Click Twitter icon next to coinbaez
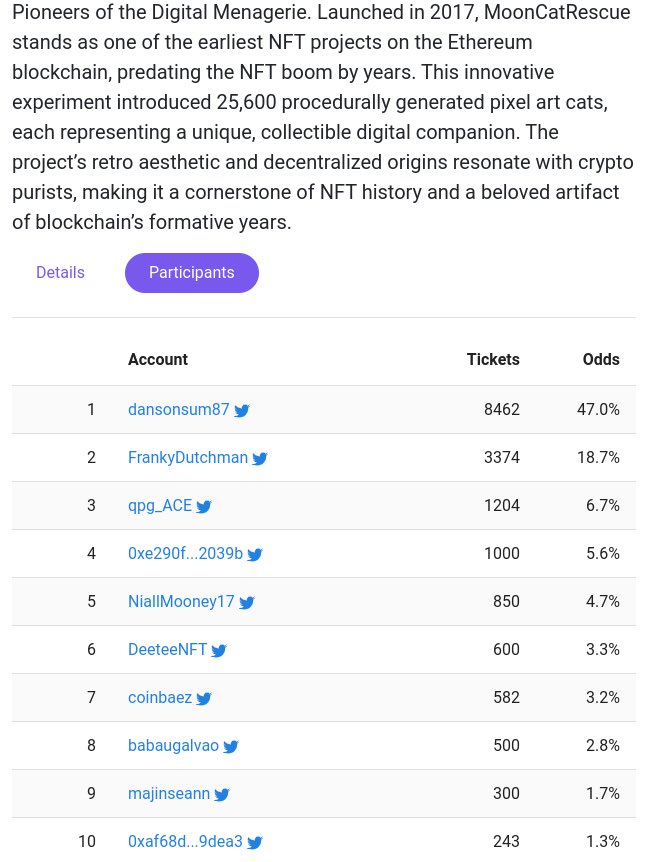The height and width of the screenshot is (862, 656). click(x=203, y=699)
